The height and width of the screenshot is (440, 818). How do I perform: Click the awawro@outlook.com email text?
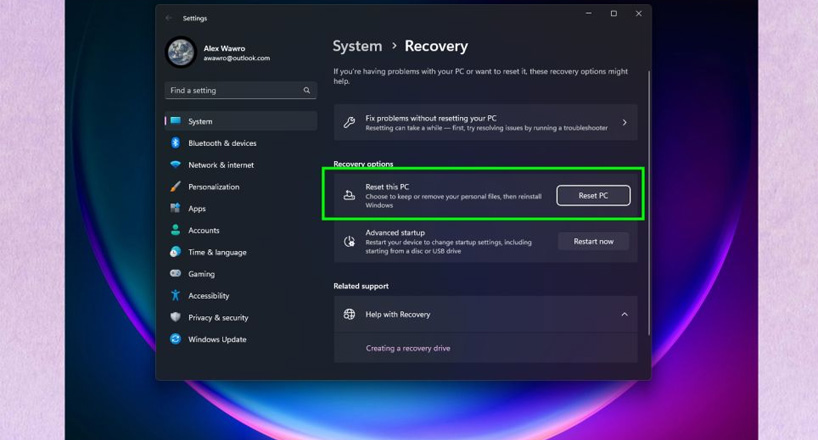point(237,58)
